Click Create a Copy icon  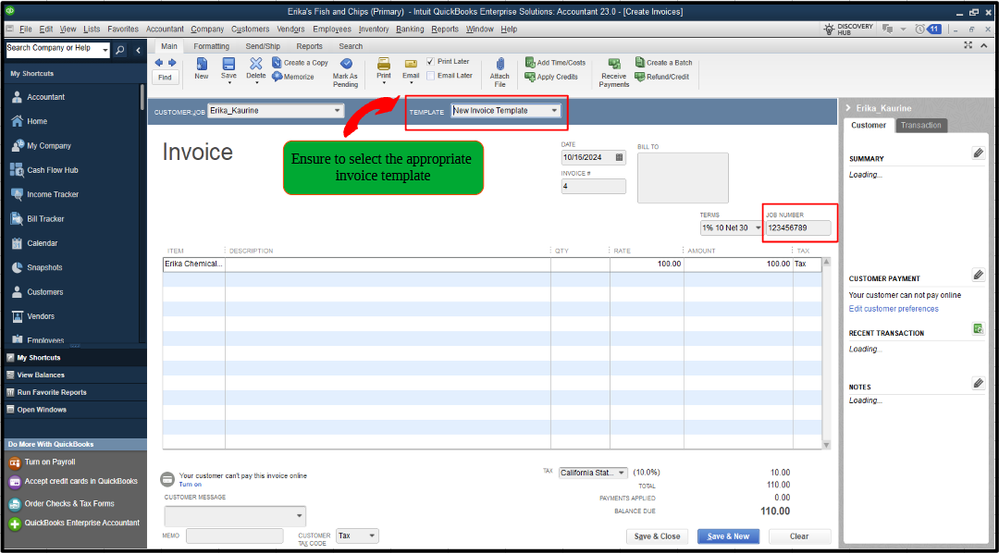[277, 62]
